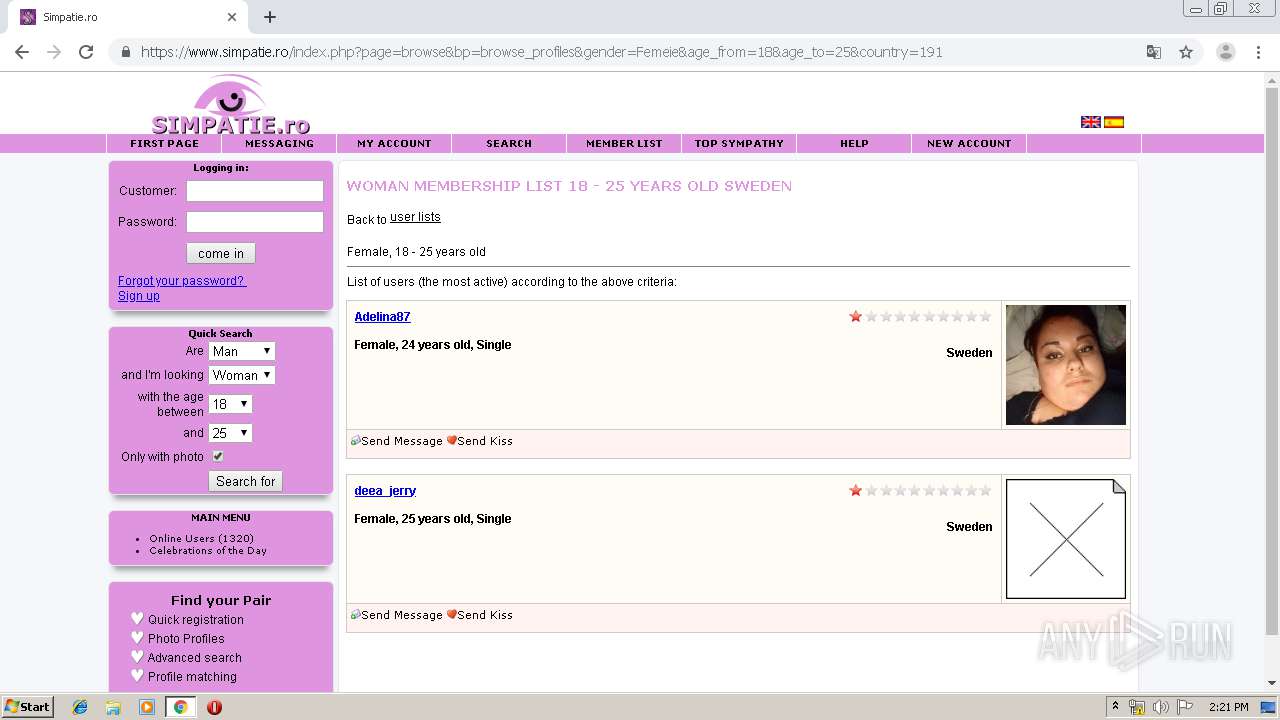Open the 'Are' gender dropdown showing Man

coord(241,351)
